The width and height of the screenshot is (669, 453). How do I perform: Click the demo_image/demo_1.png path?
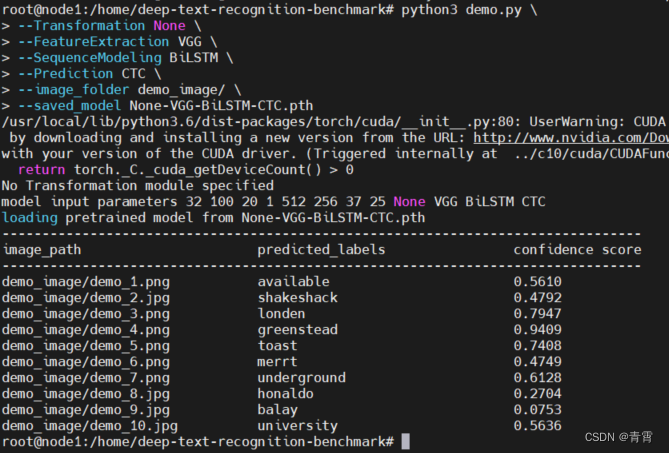tap(86, 282)
